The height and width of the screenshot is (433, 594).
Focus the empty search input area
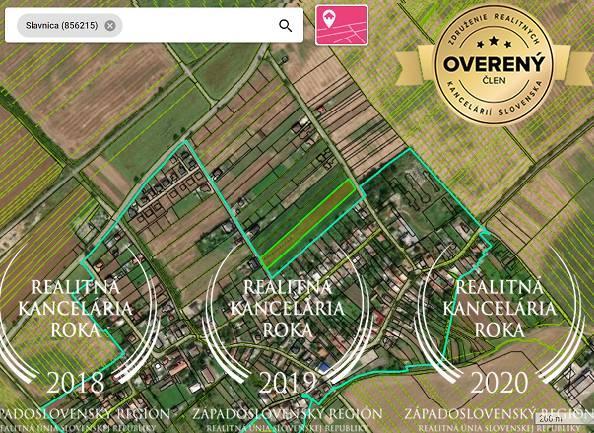pos(199,25)
